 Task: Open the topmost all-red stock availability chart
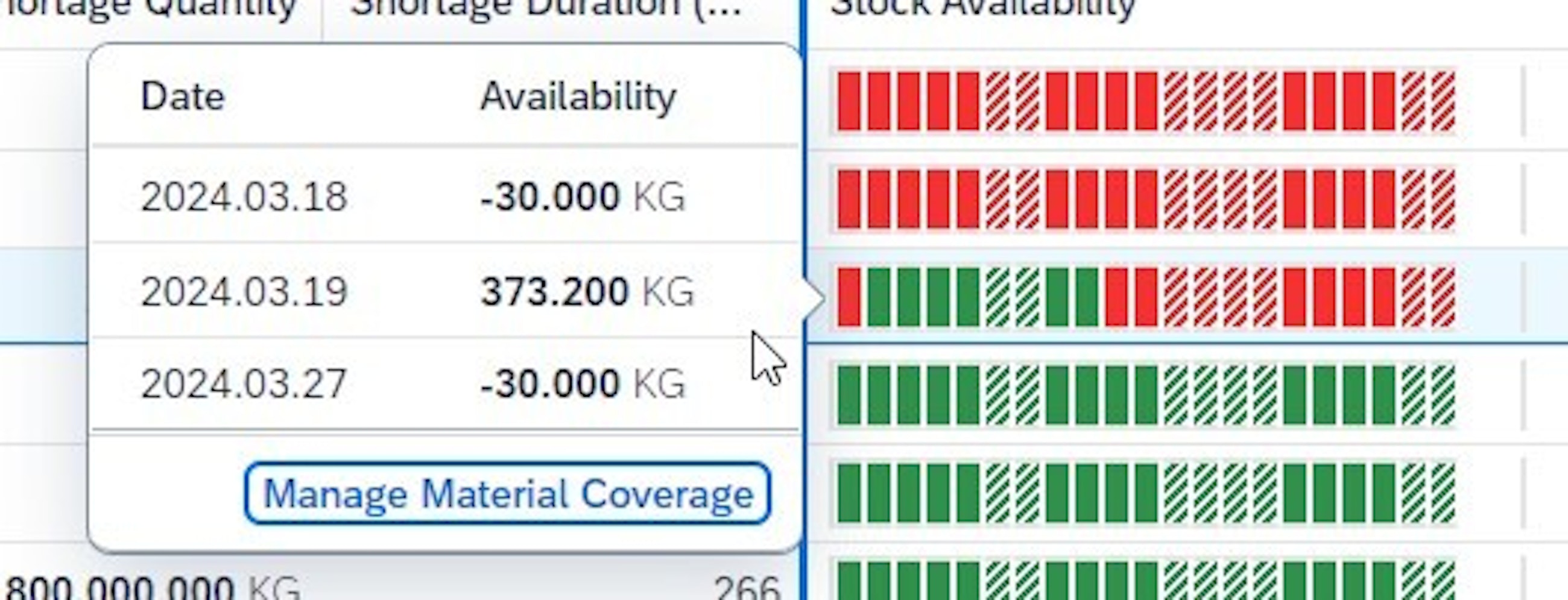[1146, 101]
